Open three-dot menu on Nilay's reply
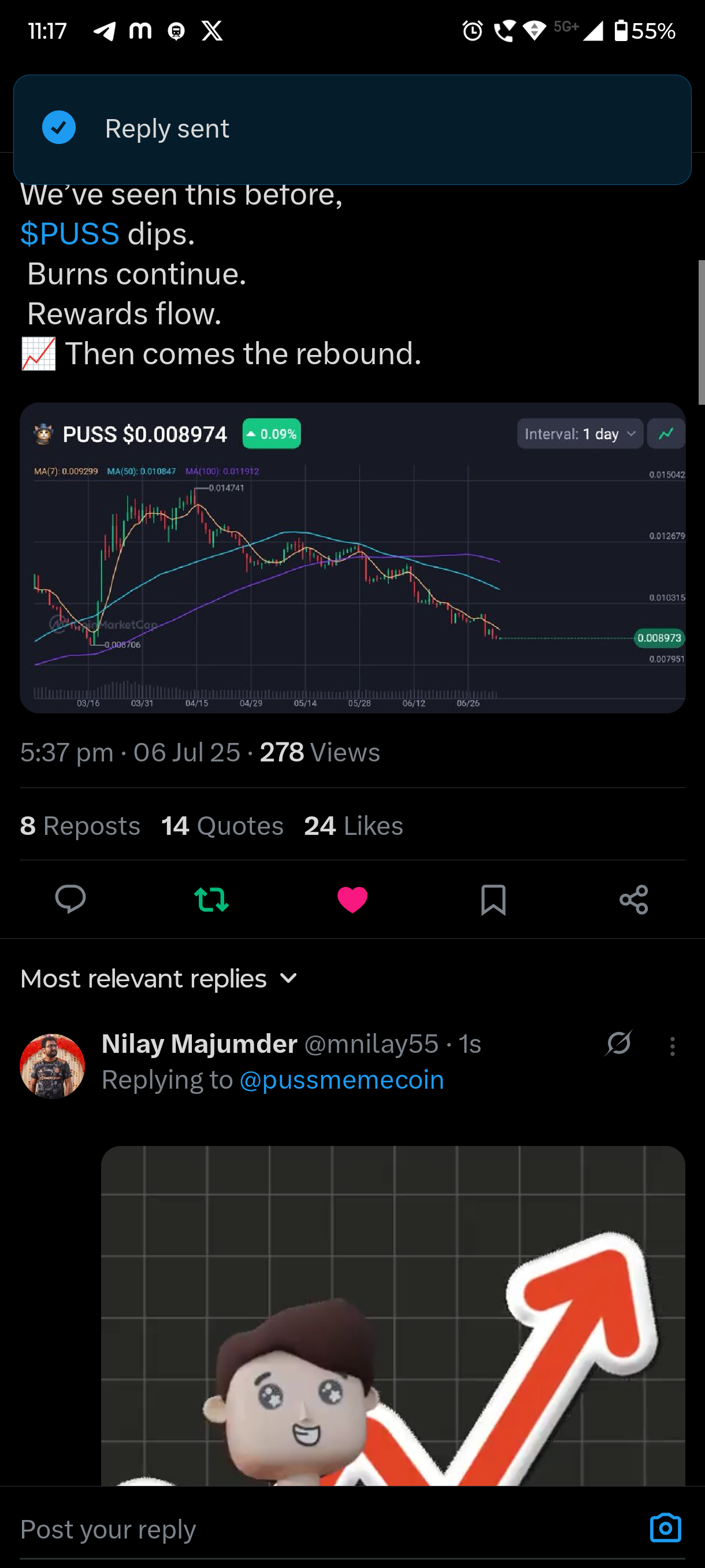This screenshot has width=705, height=1568. point(672,1046)
